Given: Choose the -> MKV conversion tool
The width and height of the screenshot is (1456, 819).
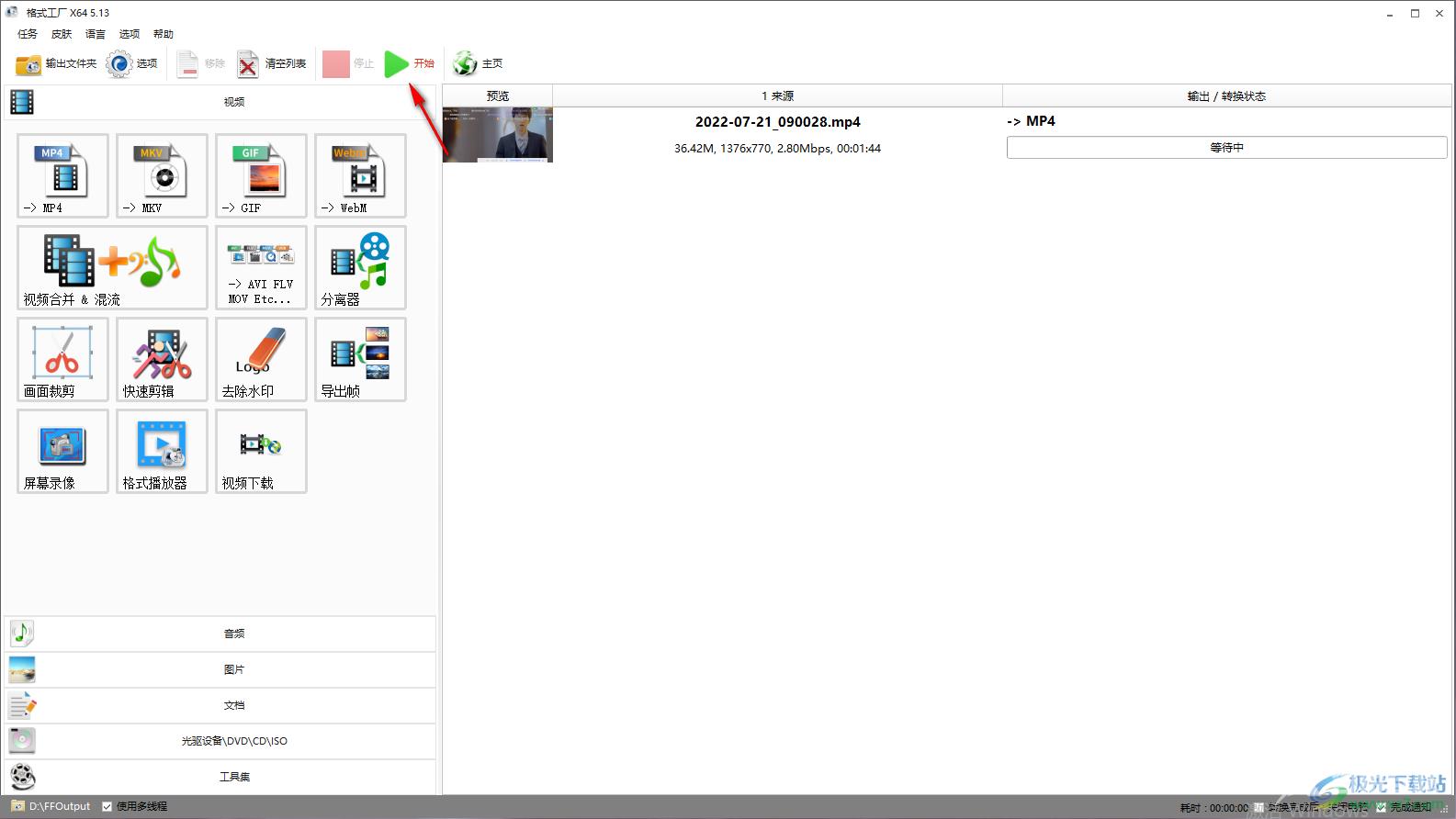Looking at the screenshot, I should point(162,175).
